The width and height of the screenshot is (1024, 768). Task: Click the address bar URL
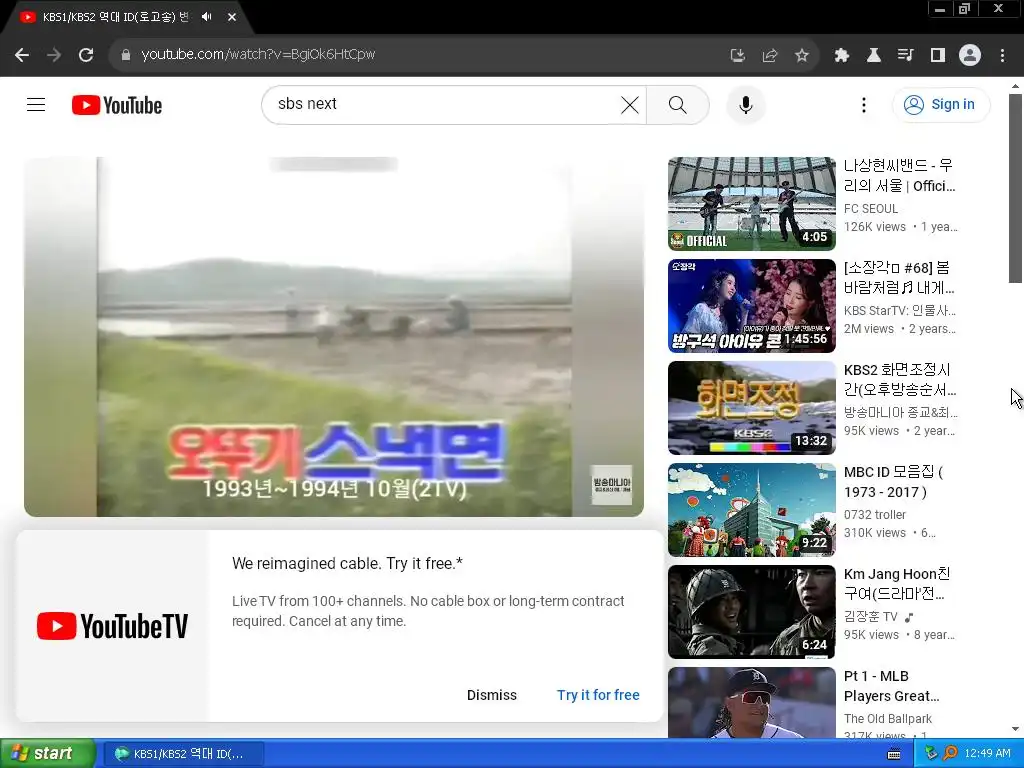pos(258,54)
